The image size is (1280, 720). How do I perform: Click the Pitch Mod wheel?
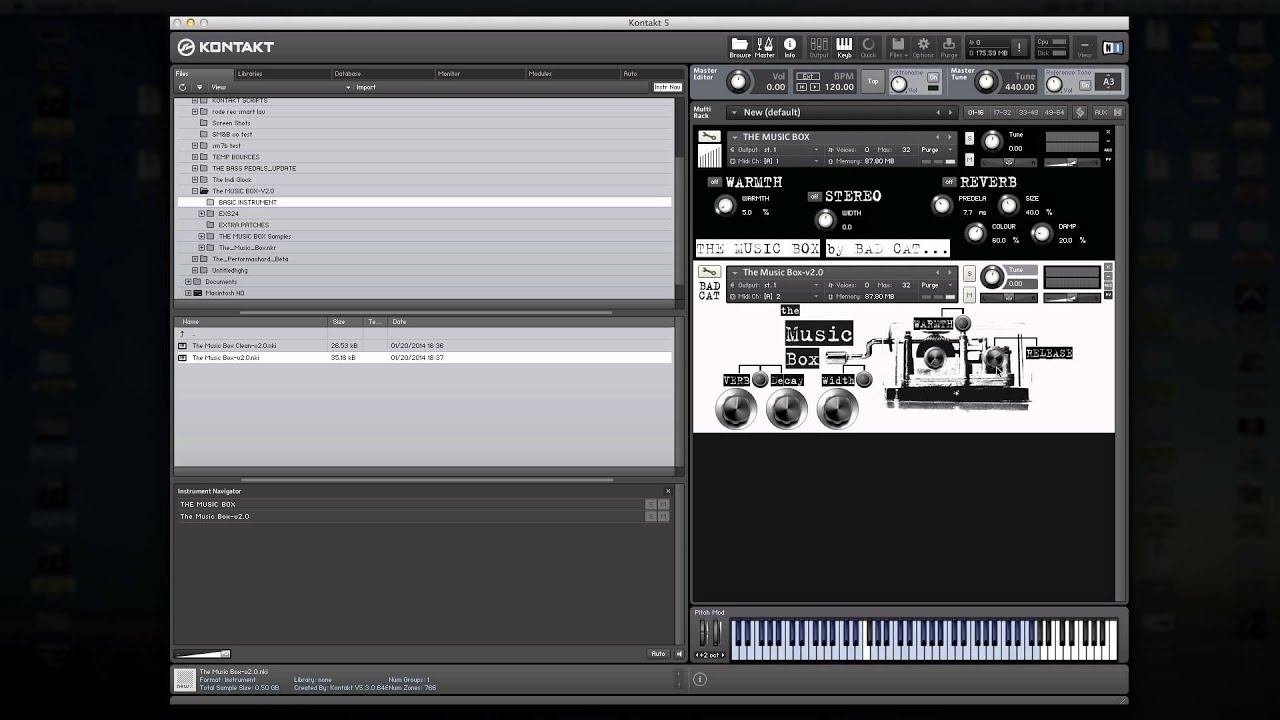pos(704,633)
